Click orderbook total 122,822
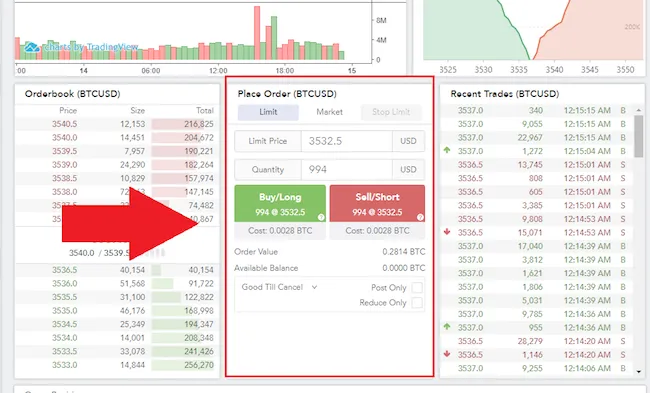Image resolution: width=650 pixels, height=393 pixels. [199, 297]
